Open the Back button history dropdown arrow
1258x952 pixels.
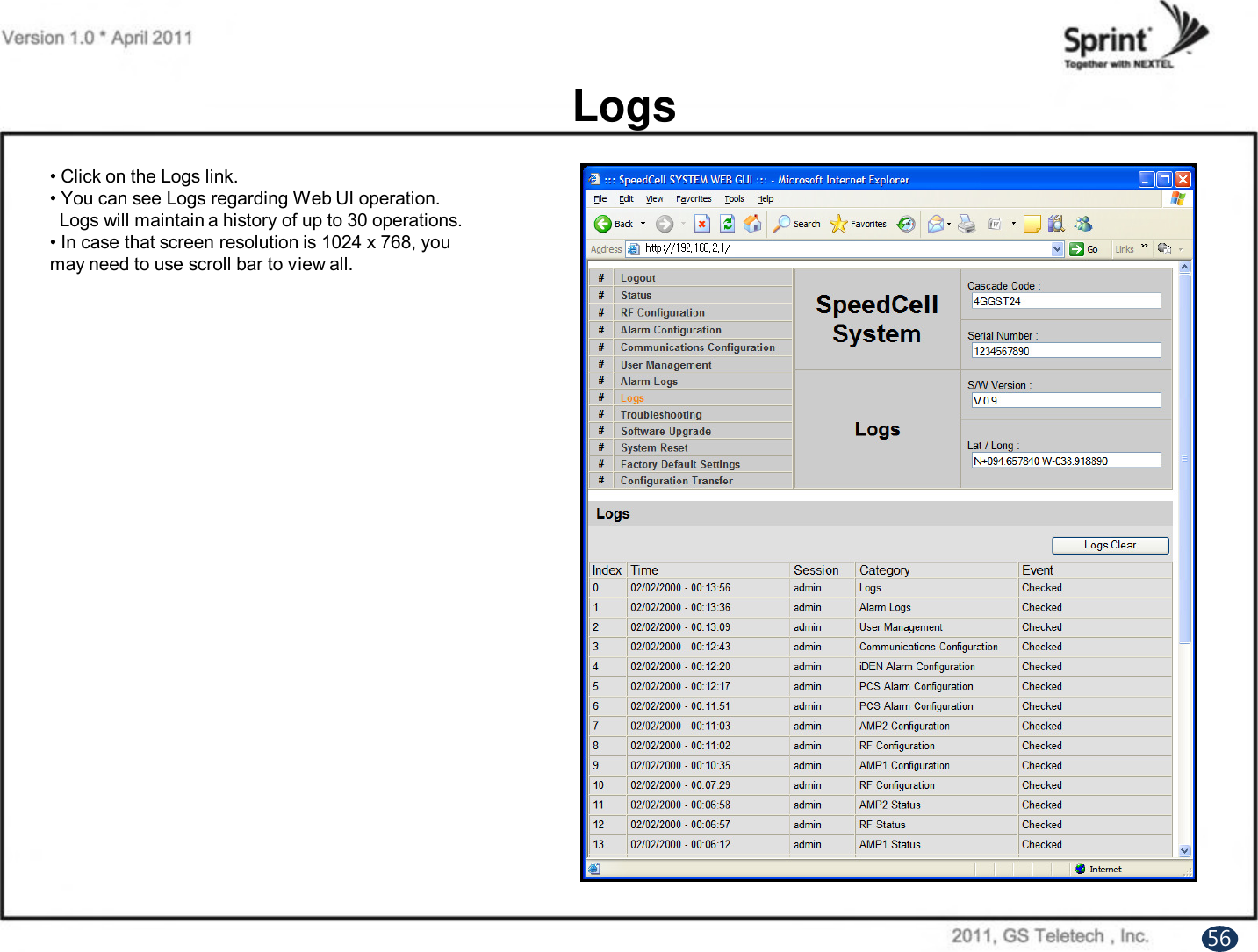click(643, 224)
